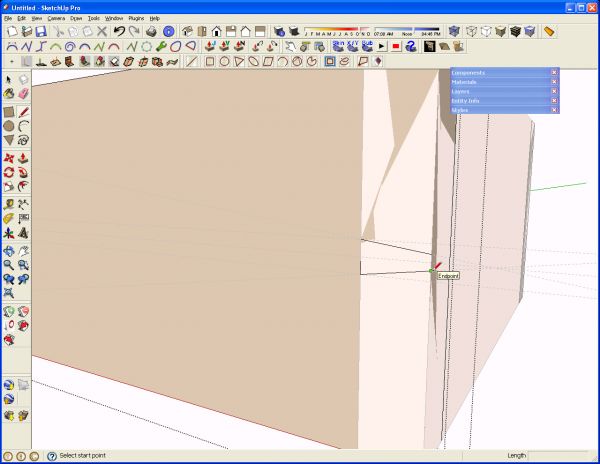The height and width of the screenshot is (464, 600).
Task: Activate the Orbit camera tool
Action: pos(9,251)
